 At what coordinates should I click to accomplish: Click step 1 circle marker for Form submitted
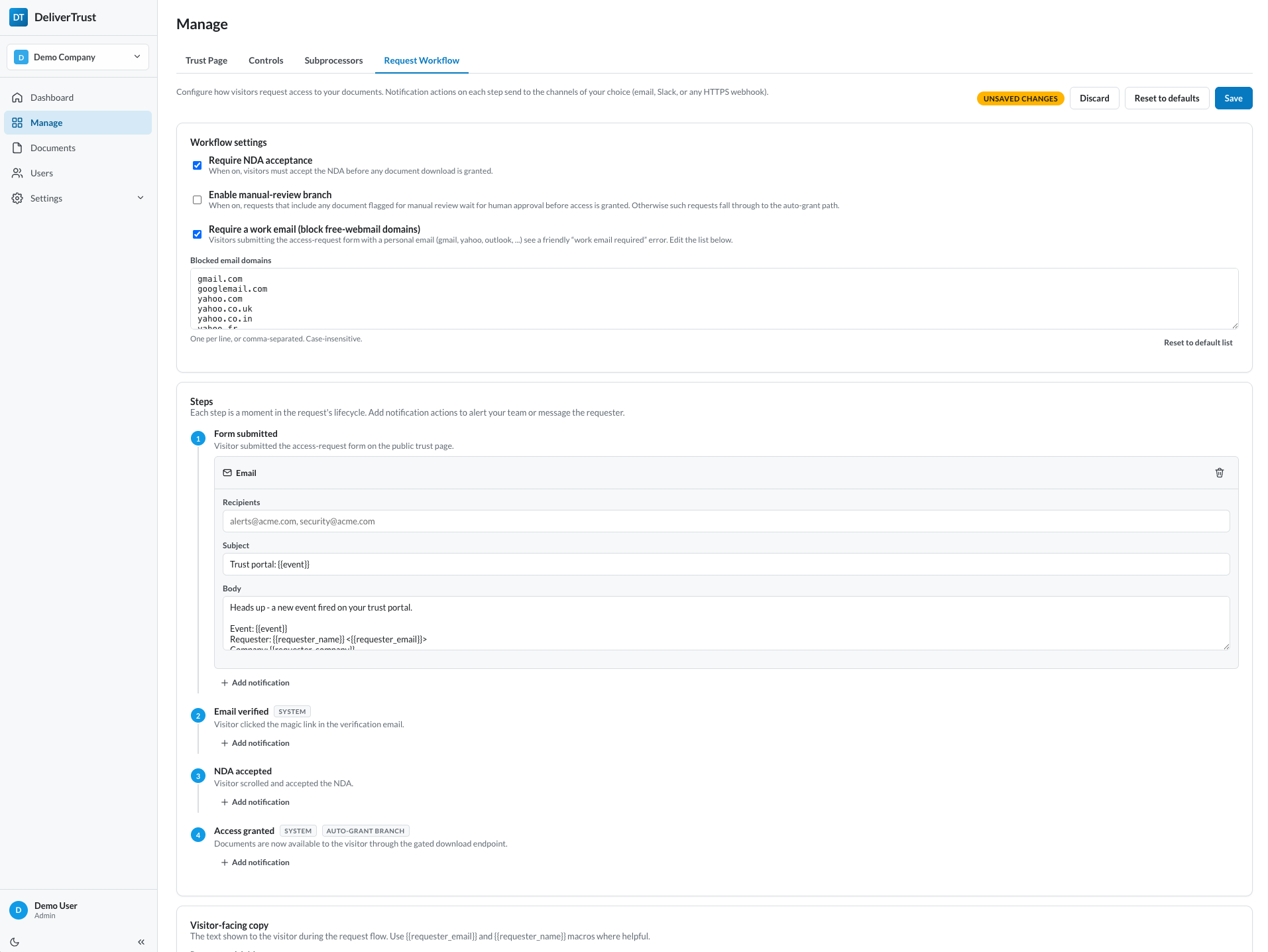pos(198,438)
